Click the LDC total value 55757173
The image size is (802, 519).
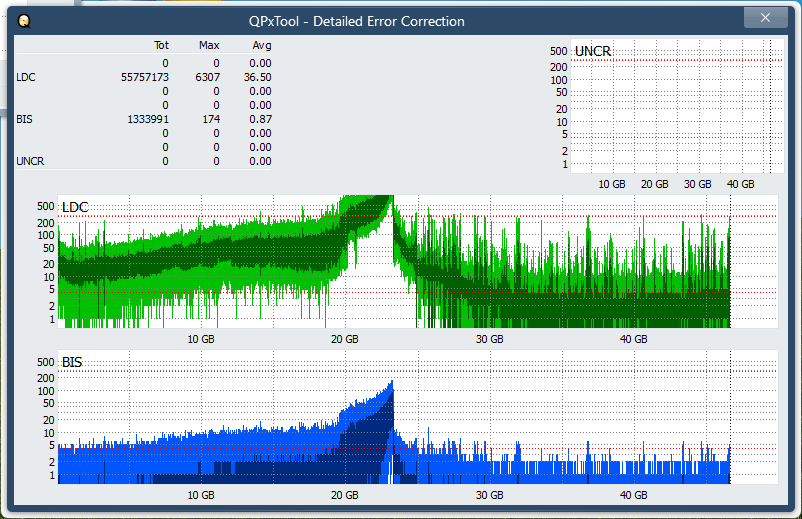(x=145, y=77)
